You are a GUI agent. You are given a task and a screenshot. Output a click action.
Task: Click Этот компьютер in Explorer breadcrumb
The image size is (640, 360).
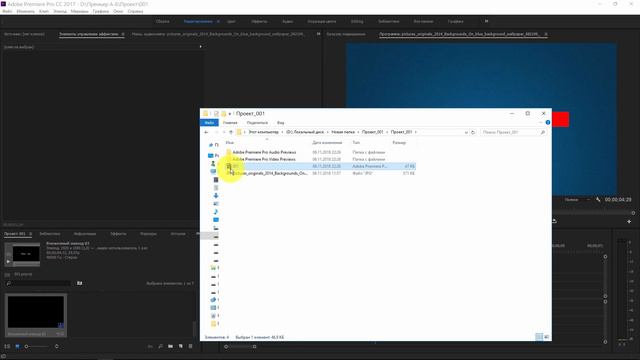point(264,132)
